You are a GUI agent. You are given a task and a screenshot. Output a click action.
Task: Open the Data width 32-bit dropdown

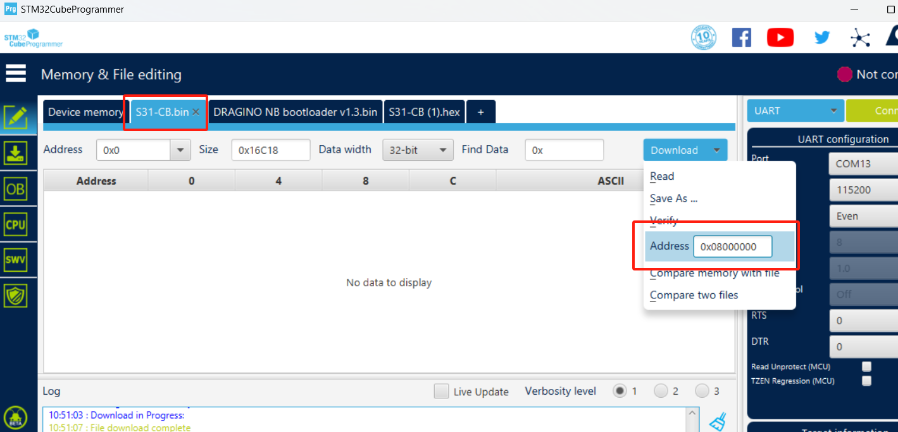pos(418,150)
